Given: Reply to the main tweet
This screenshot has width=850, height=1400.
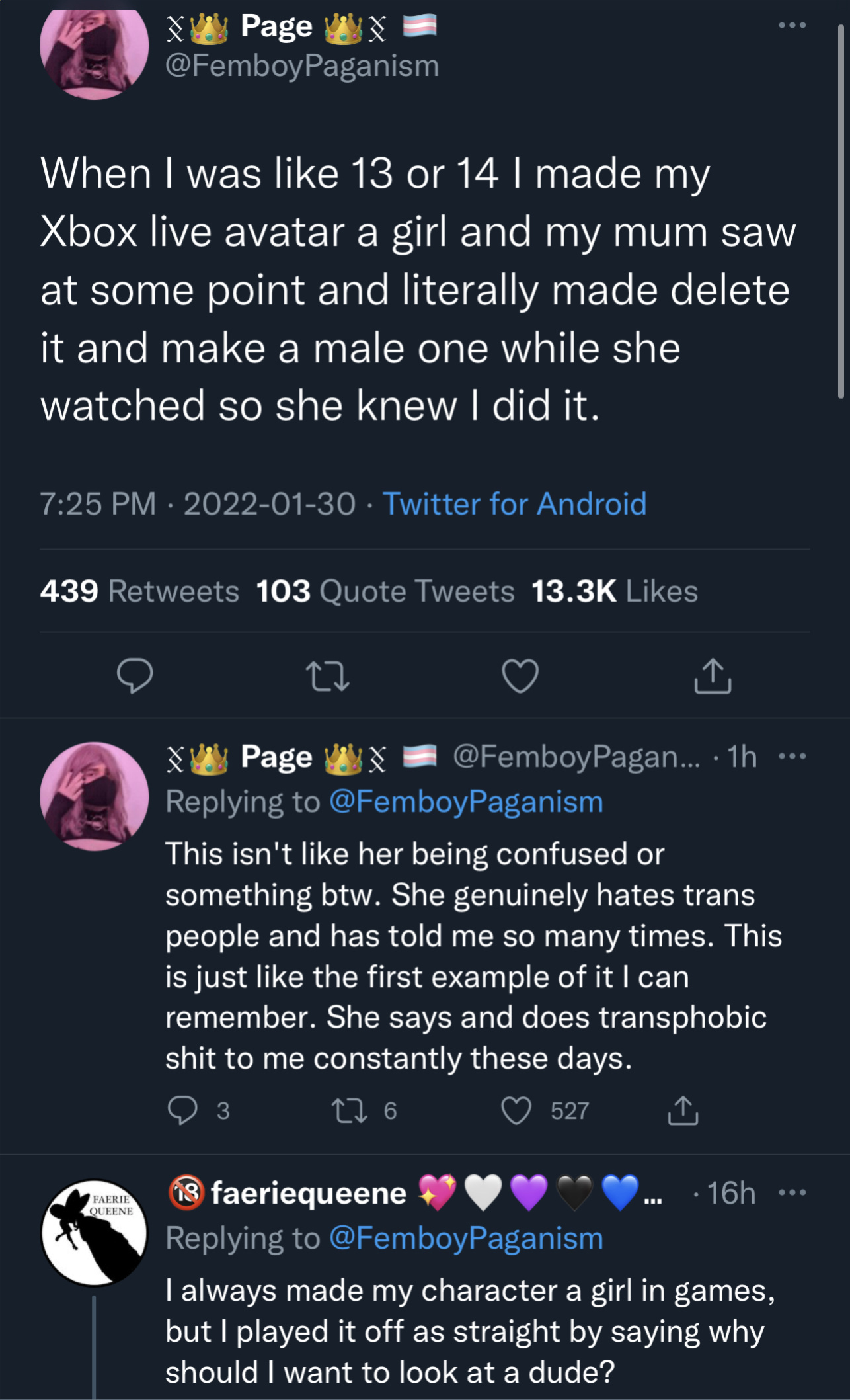Looking at the screenshot, I should point(135,675).
